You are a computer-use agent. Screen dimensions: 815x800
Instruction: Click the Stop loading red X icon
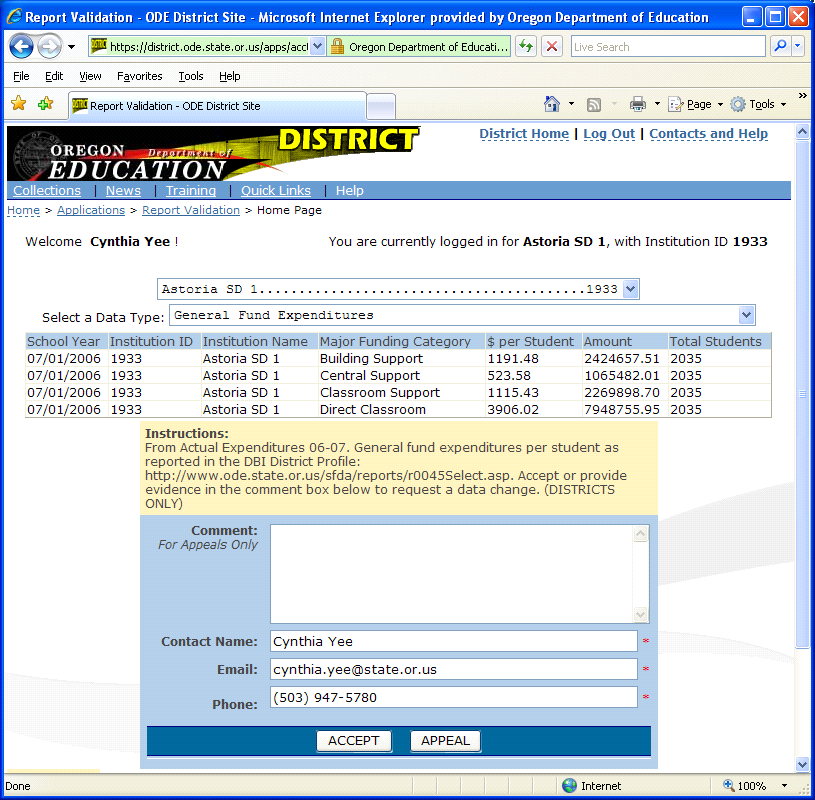tap(551, 47)
